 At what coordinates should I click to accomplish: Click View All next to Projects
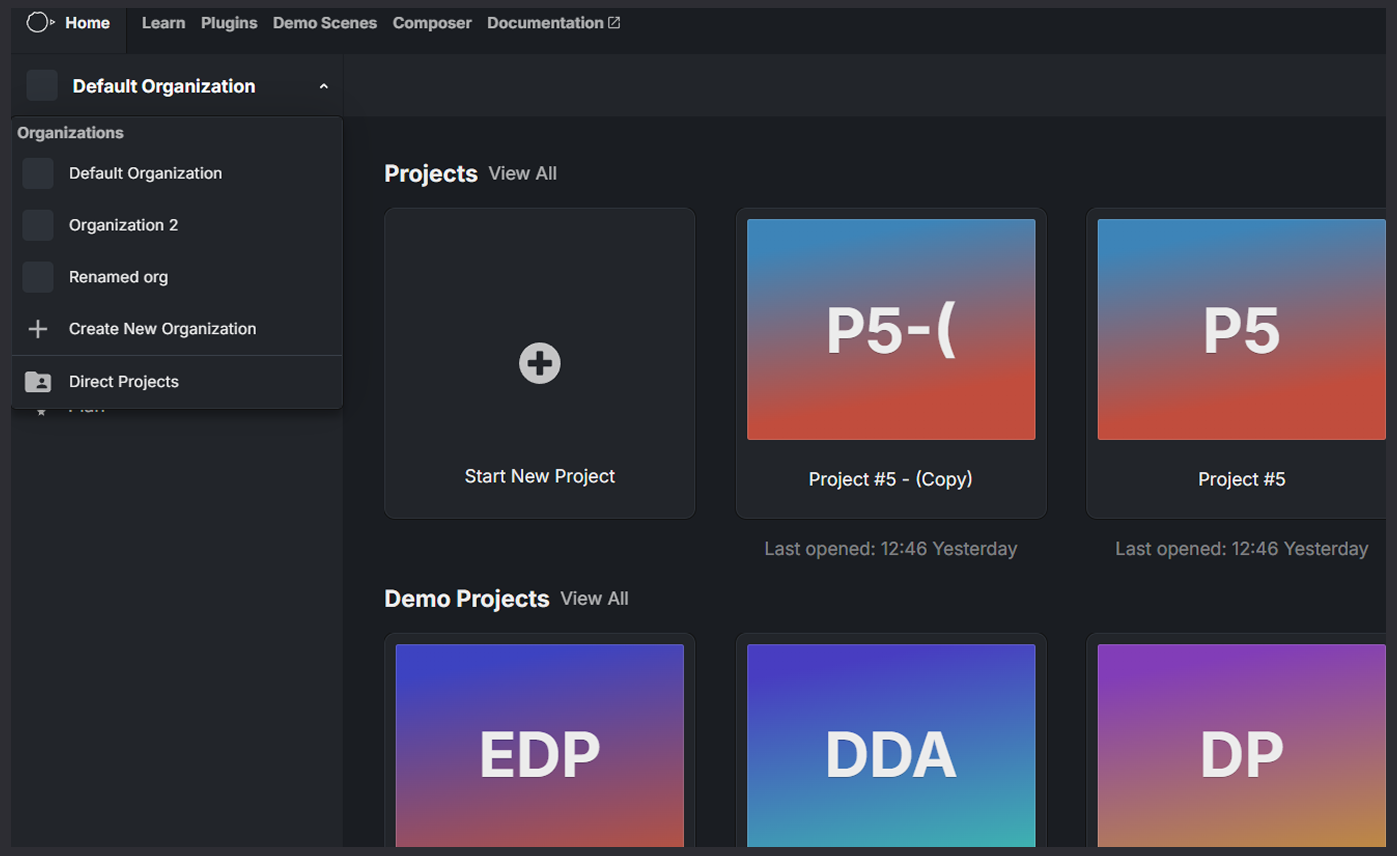click(x=522, y=173)
